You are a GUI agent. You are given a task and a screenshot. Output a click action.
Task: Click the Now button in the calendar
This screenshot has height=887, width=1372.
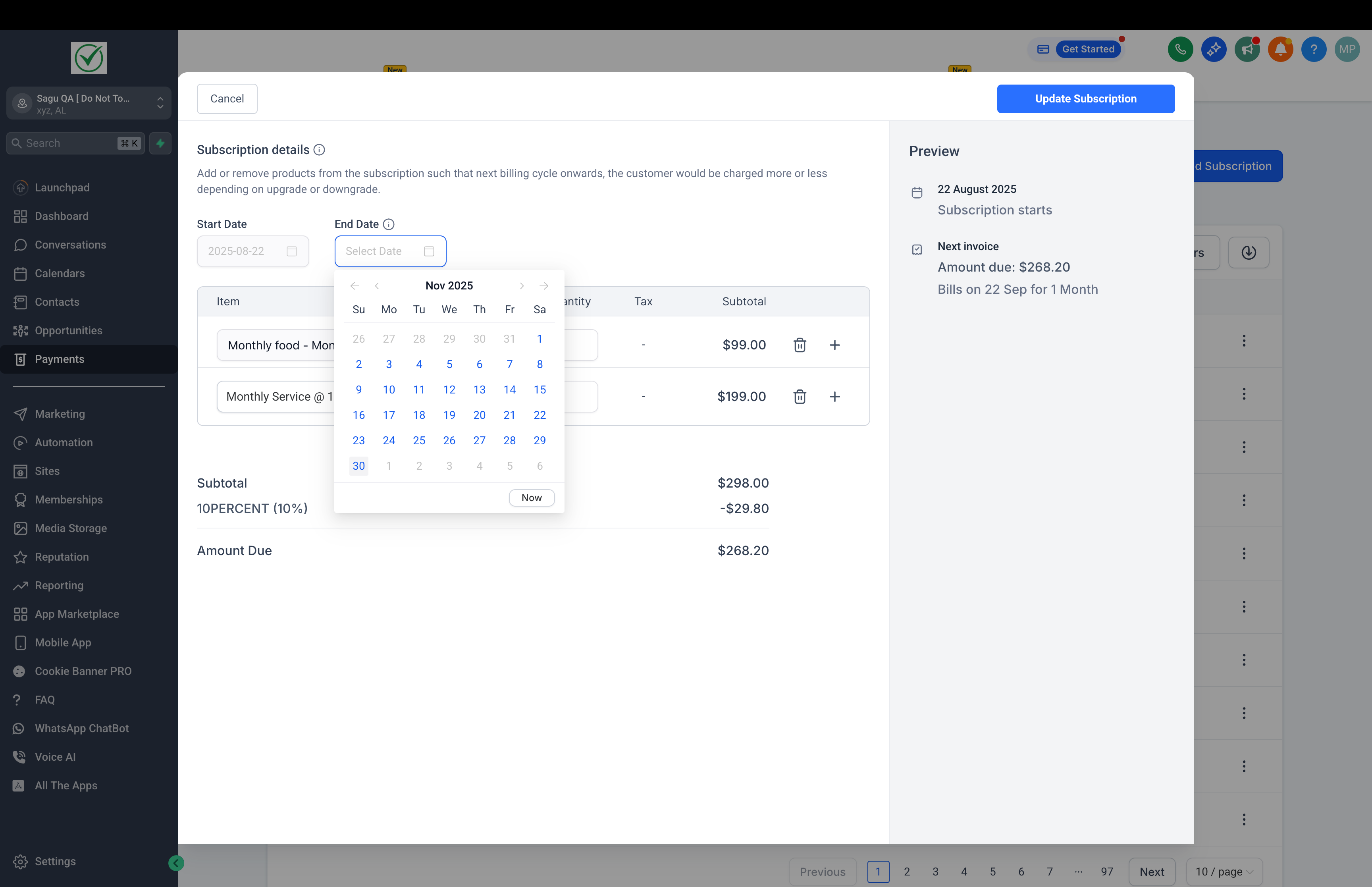[x=531, y=497]
